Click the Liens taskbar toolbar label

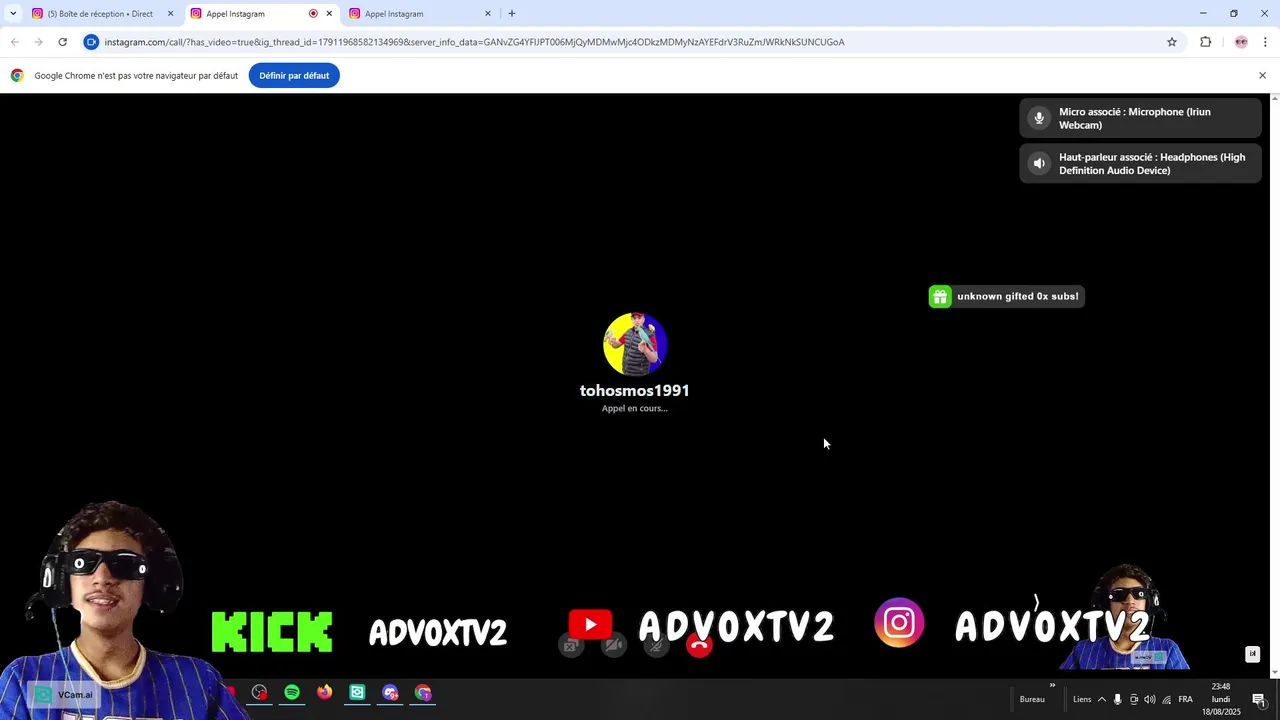click(x=1082, y=700)
